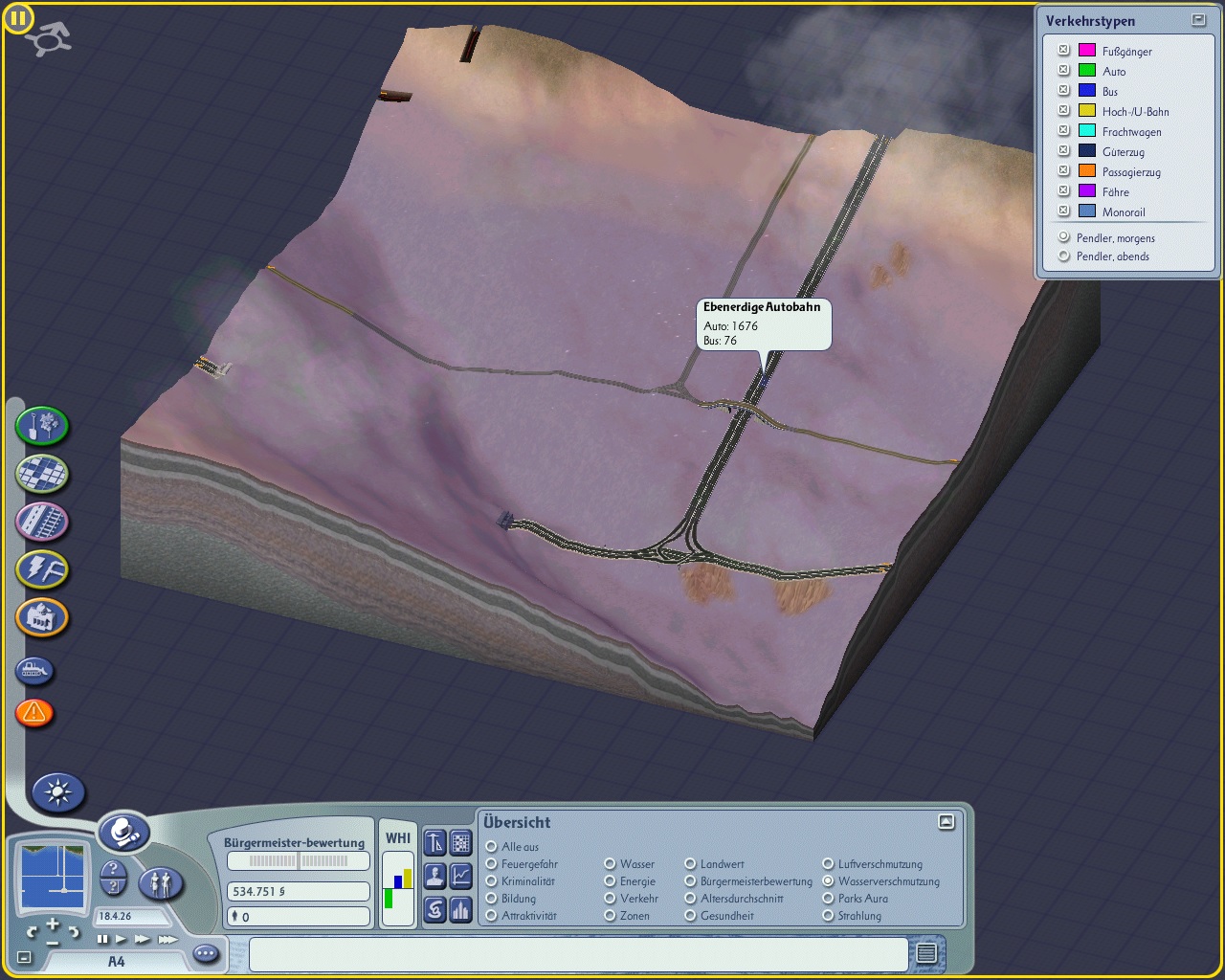Collapse the Verkehrstypen panel

coord(1198,20)
